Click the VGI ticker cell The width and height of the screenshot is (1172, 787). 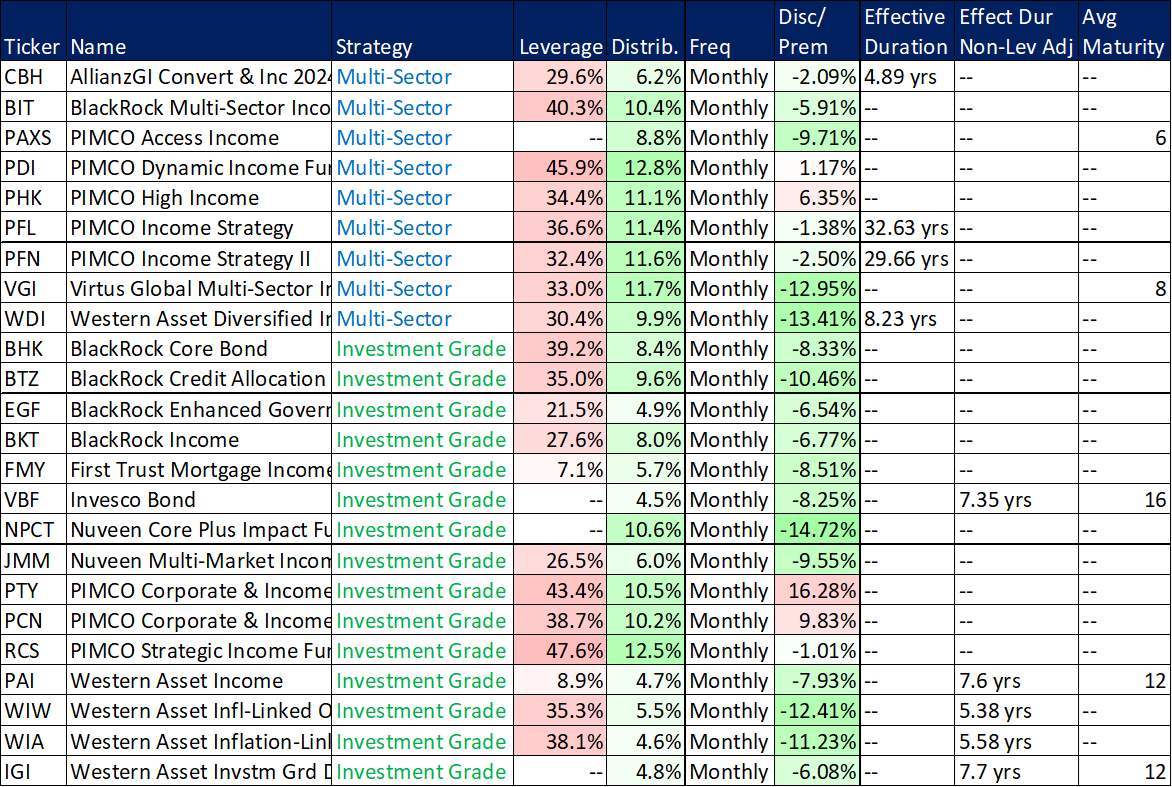33,288
